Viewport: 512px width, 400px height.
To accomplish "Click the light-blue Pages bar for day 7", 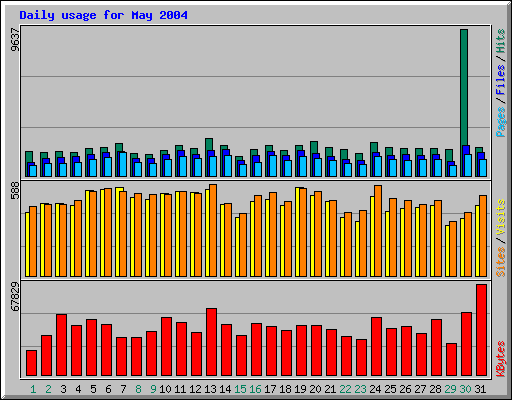I will tap(123, 164).
